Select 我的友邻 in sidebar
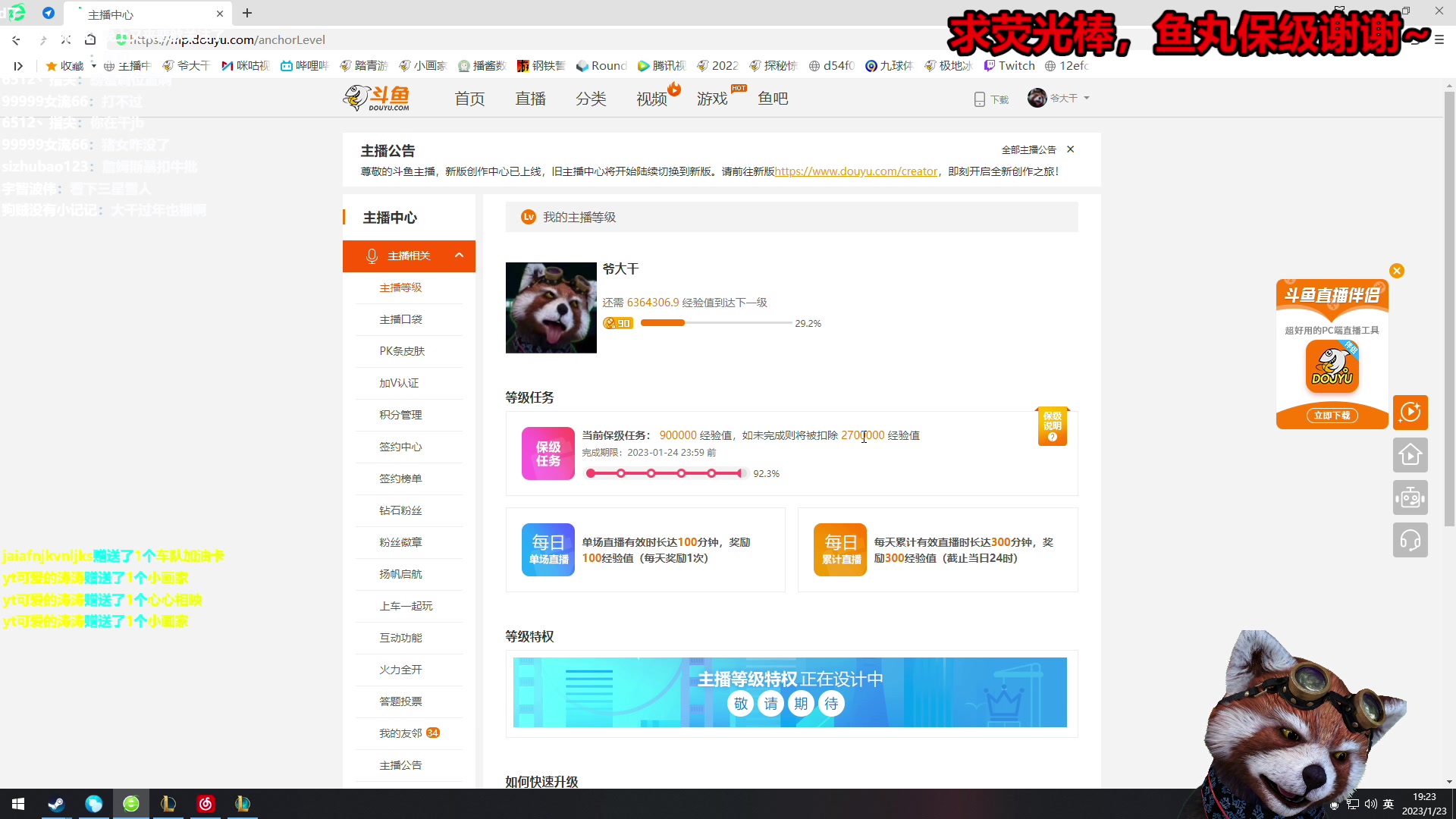1456x819 pixels. (400, 733)
